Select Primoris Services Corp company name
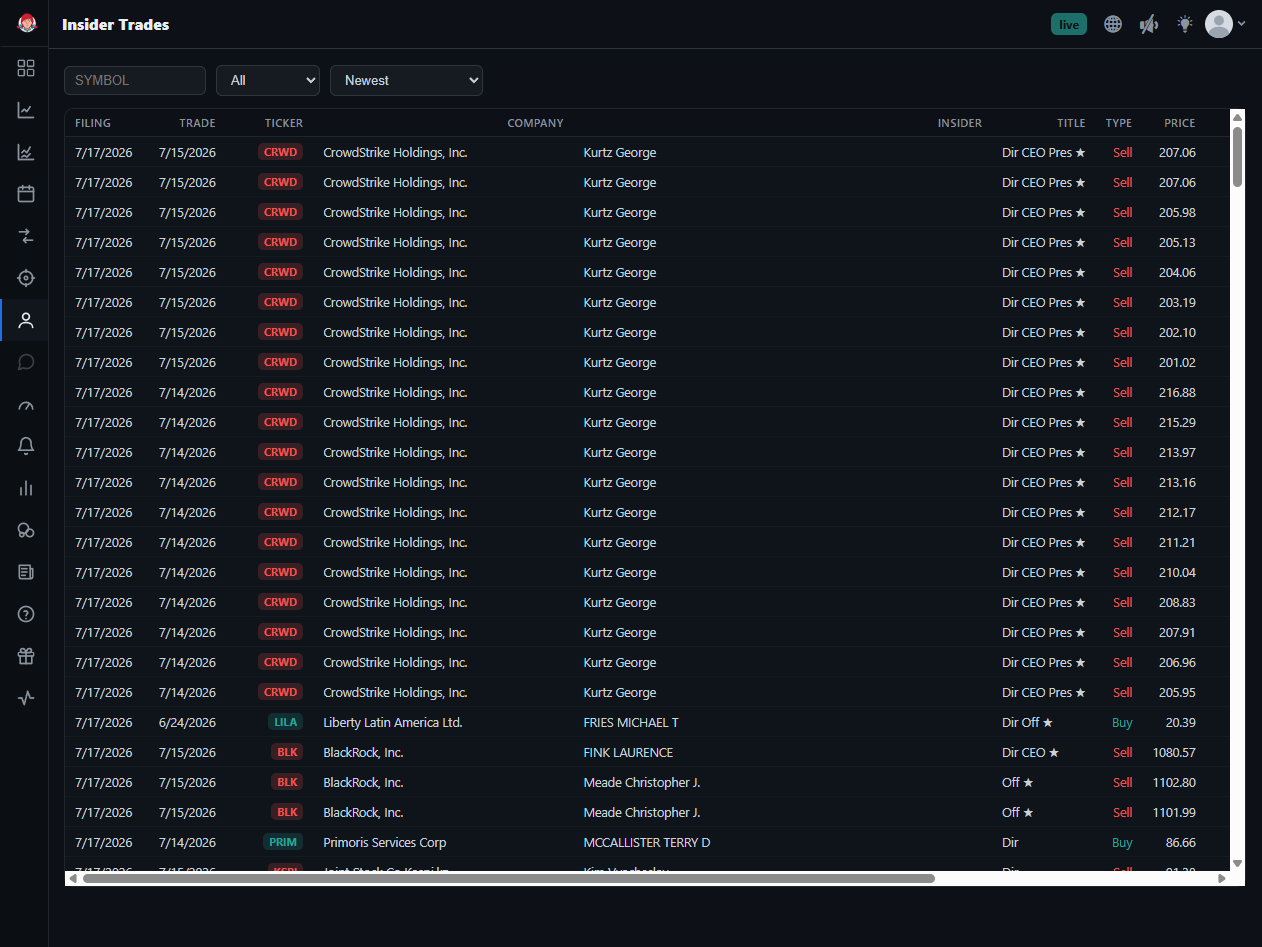1262x947 pixels. pyautogui.click(x=385, y=842)
